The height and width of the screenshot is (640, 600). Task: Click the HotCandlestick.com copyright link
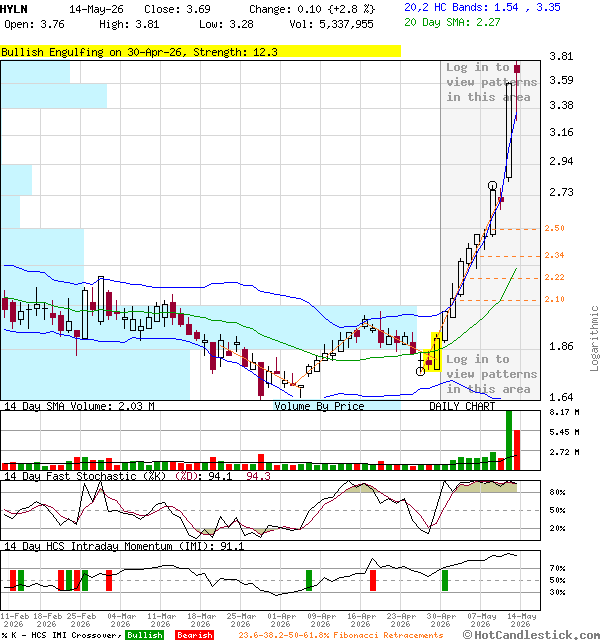(x=531, y=635)
